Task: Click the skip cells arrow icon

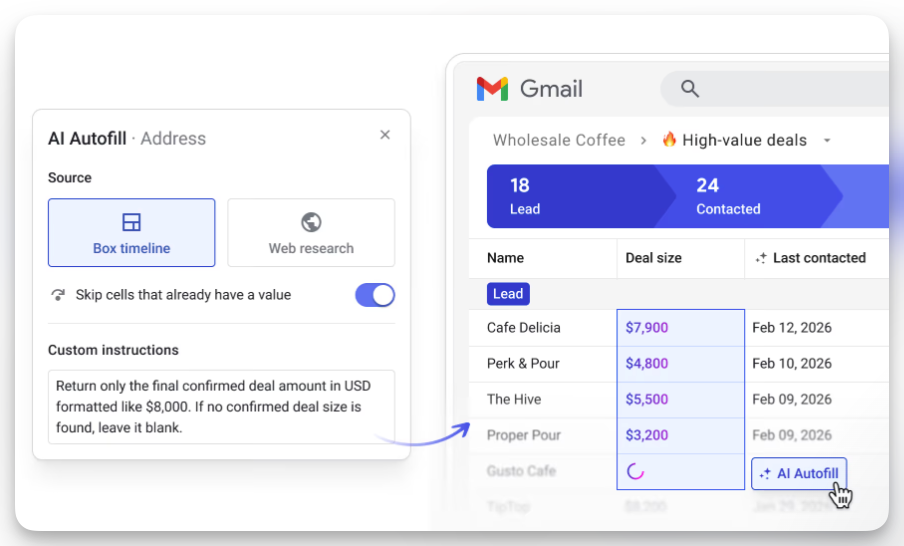Action: tap(57, 295)
